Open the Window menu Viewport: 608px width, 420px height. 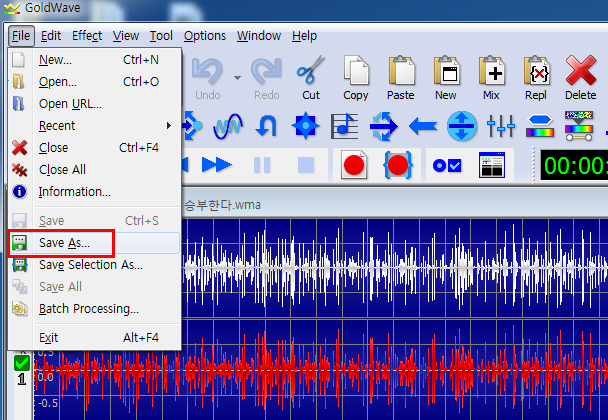(259, 36)
